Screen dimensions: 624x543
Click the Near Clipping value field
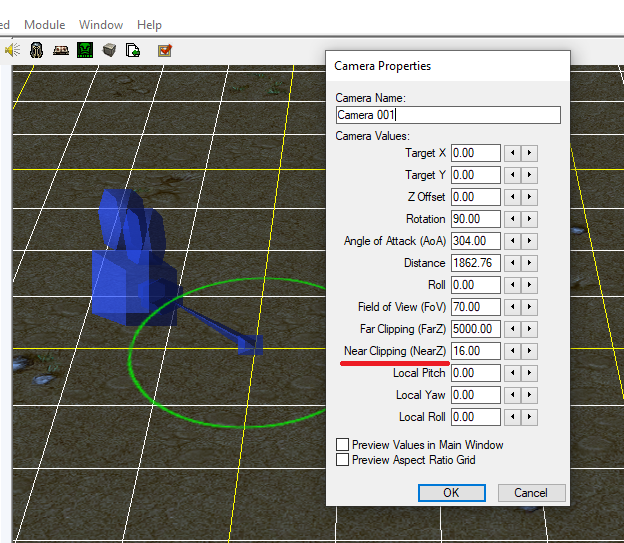[x=476, y=351]
